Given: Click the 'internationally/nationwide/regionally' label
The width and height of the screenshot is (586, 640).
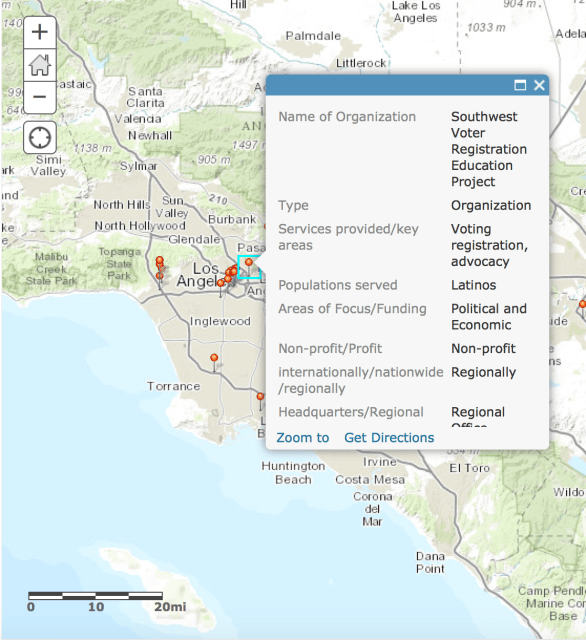Looking at the screenshot, I should click(360, 380).
